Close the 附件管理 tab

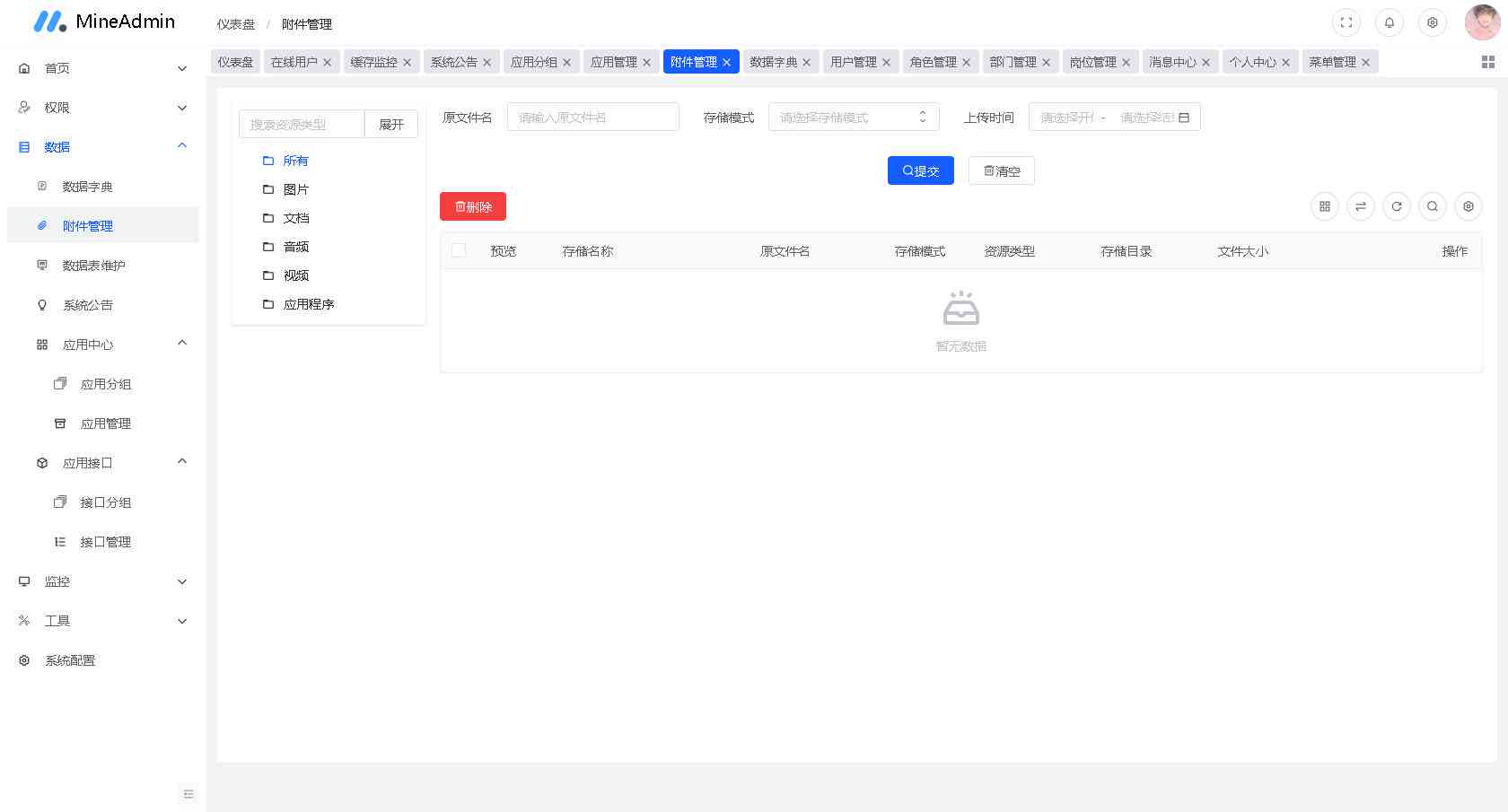[x=727, y=62]
